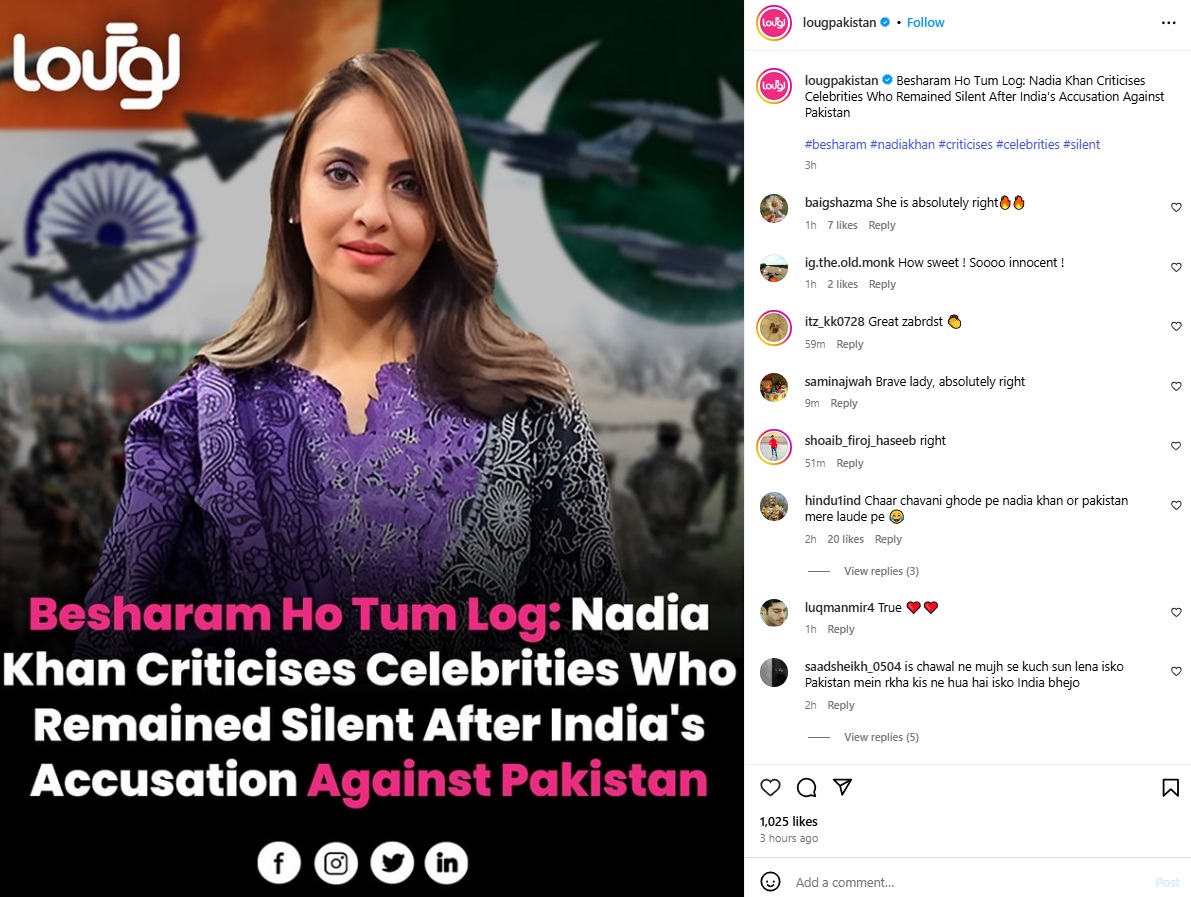This screenshot has width=1191, height=897.
Task: View the 1,025 likes list
Action: pyautogui.click(x=788, y=821)
